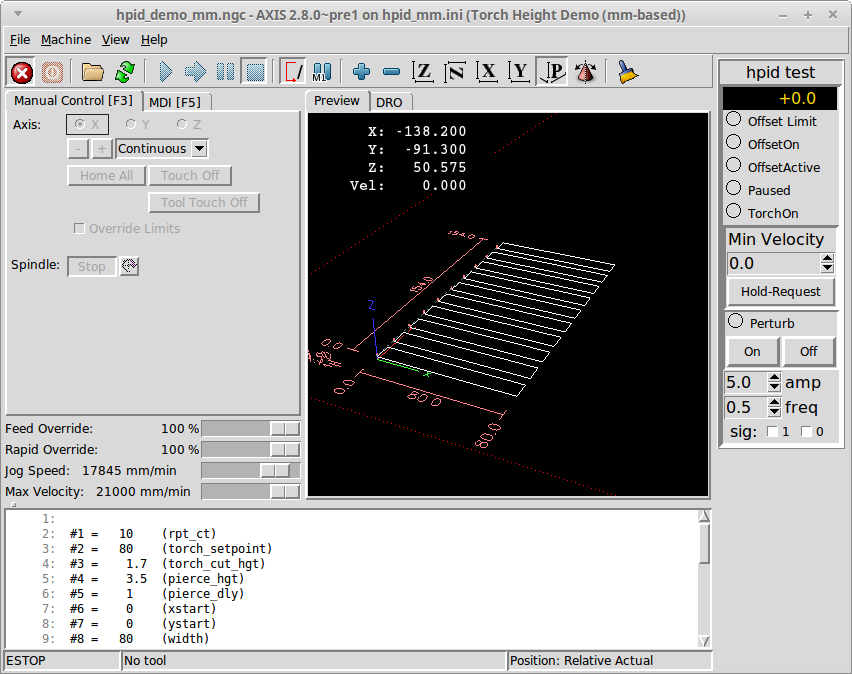
Task: Toggle rotate mode cone icon
Action: coord(586,72)
